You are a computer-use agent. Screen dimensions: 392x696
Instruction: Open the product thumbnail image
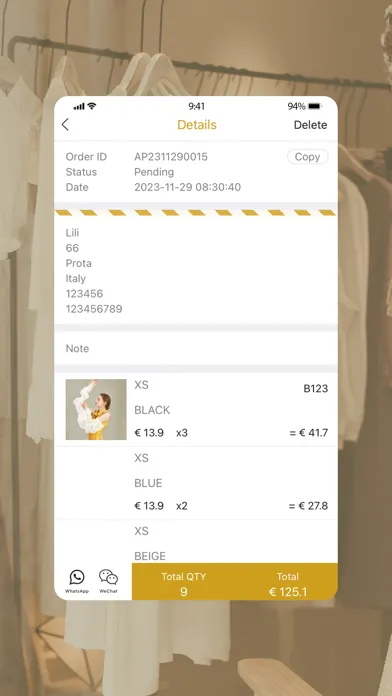(96, 409)
